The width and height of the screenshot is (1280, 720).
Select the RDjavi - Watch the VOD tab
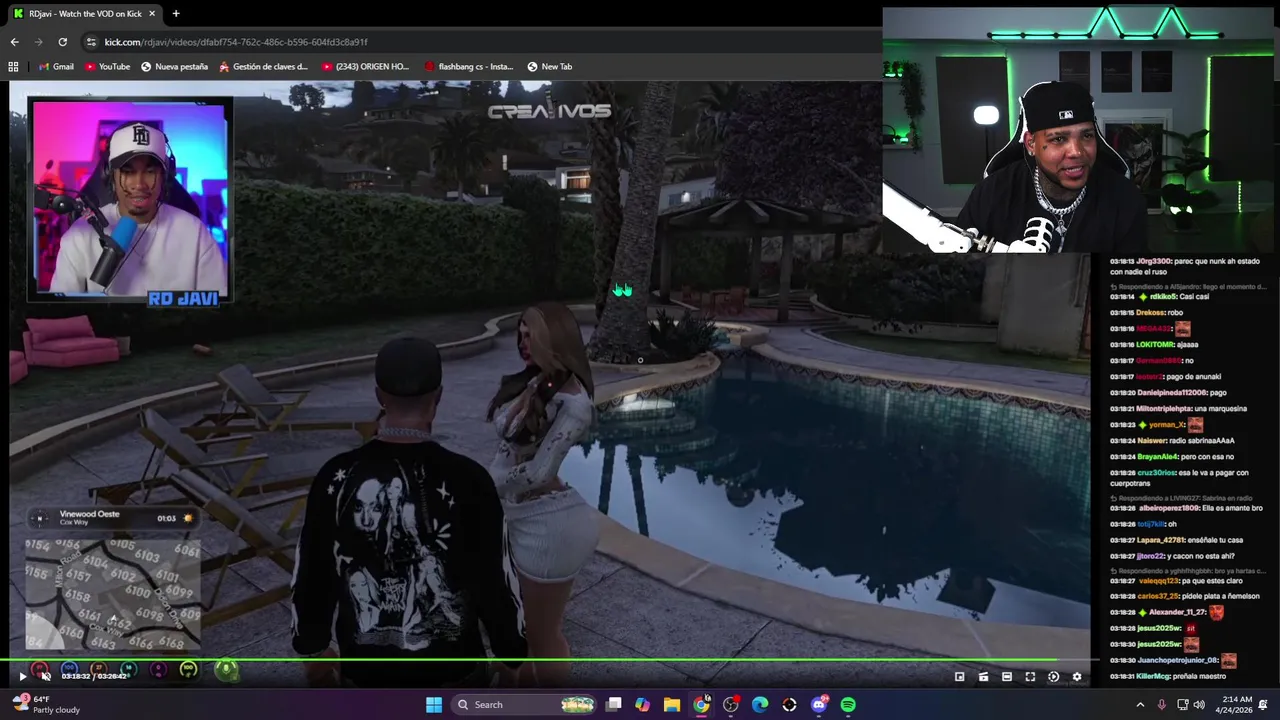click(85, 14)
